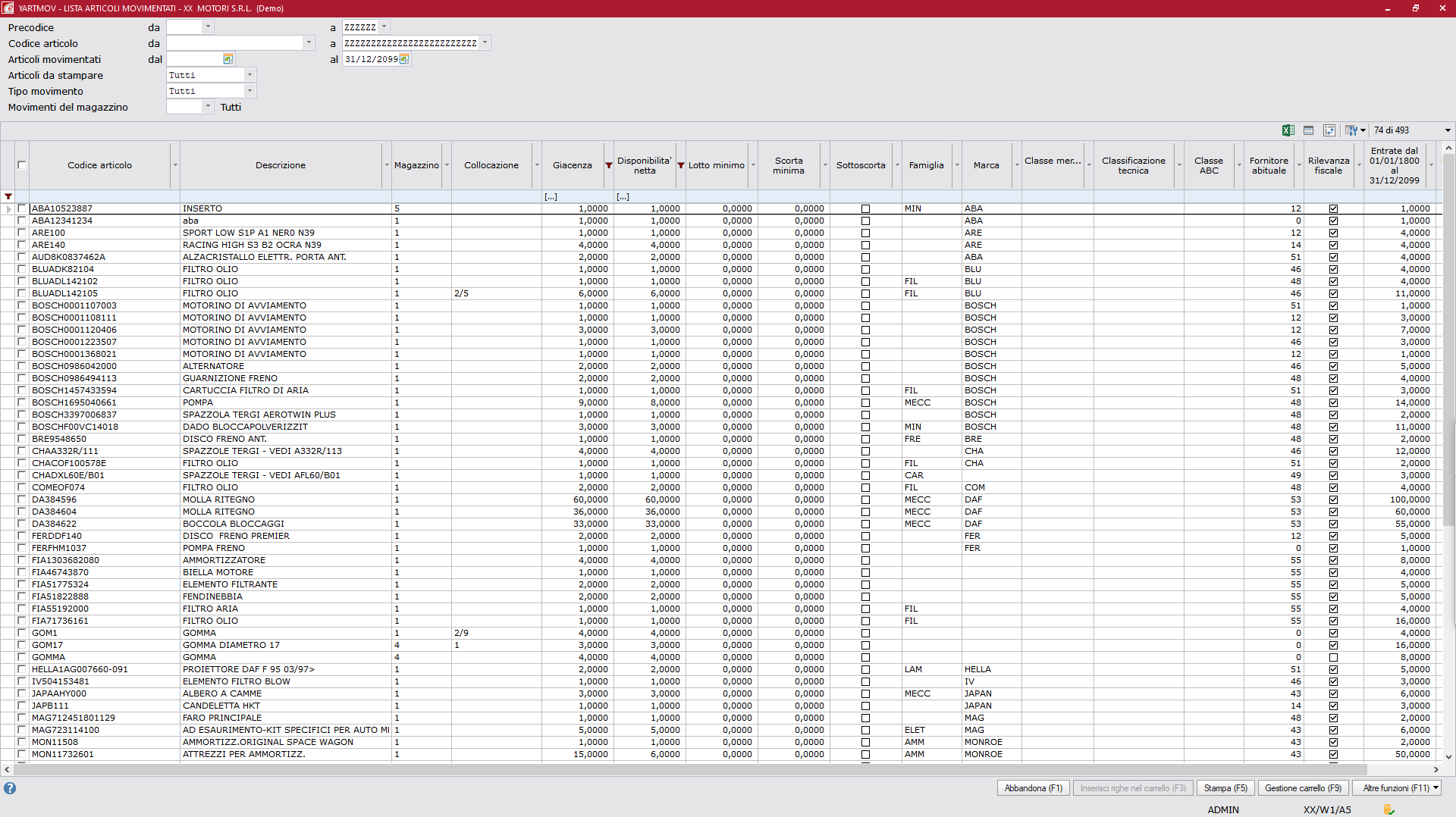Select the 'MOLLA RITEGNO' description for DA384604
Screen dimensions: 1456x817
tap(218, 512)
